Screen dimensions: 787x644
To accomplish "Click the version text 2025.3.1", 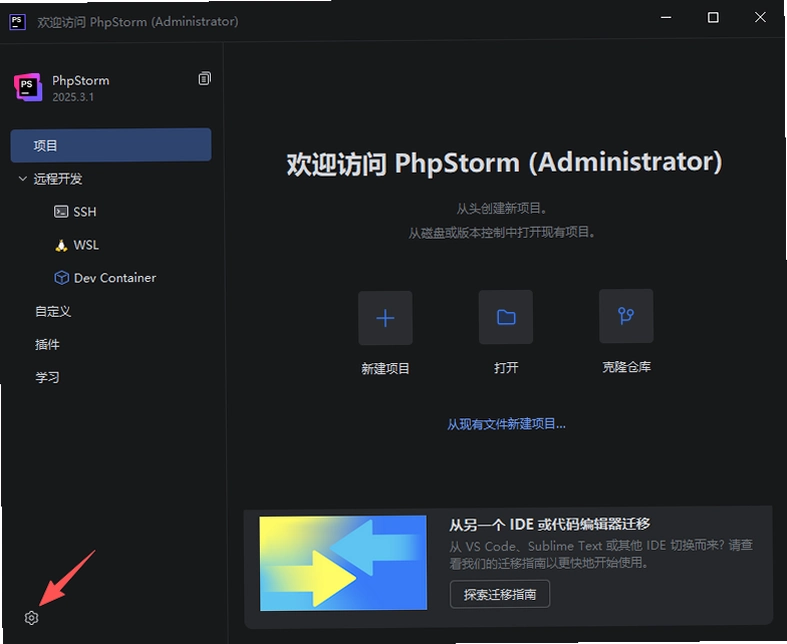I will pos(73,97).
